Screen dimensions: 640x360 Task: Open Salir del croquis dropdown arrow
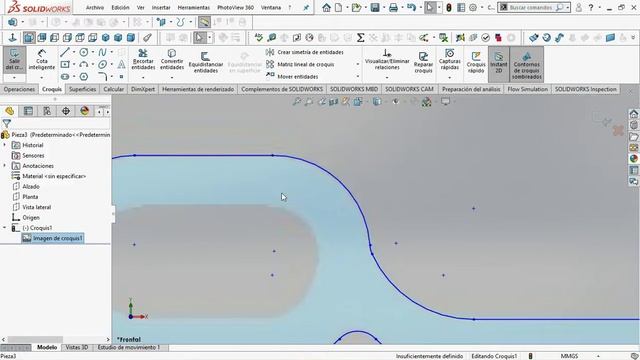pyautogui.click(x=14, y=77)
